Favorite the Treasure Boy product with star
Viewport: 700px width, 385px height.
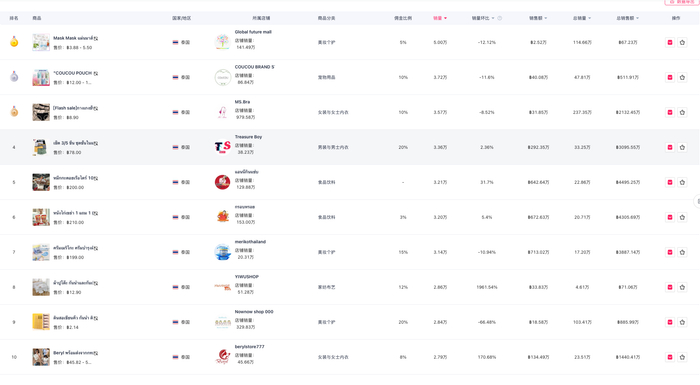coord(682,147)
